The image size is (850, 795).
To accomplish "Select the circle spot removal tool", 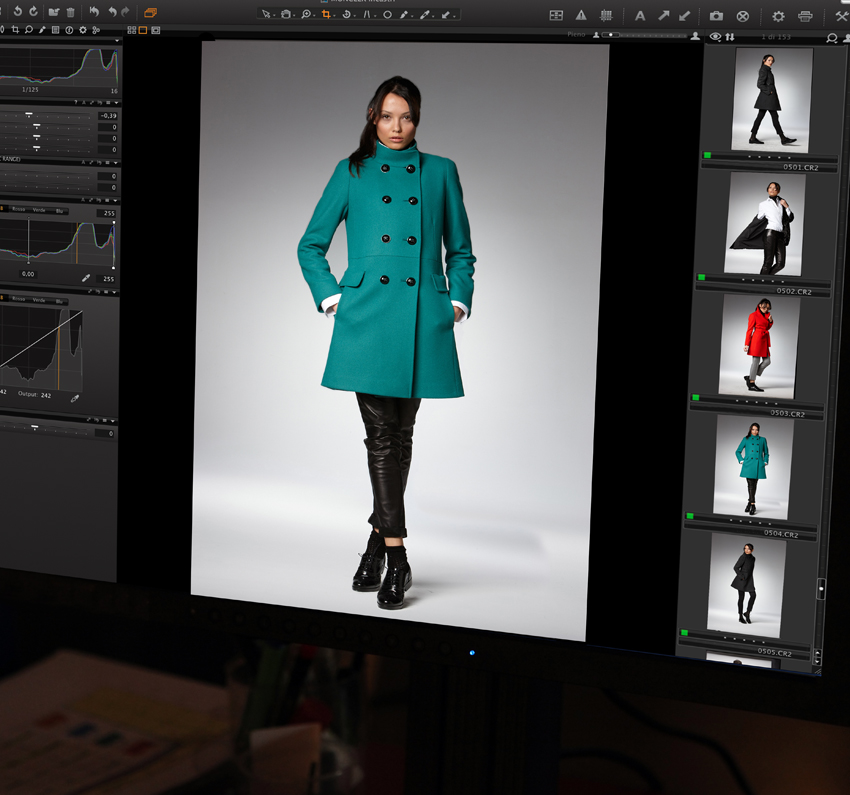I will (388, 15).
